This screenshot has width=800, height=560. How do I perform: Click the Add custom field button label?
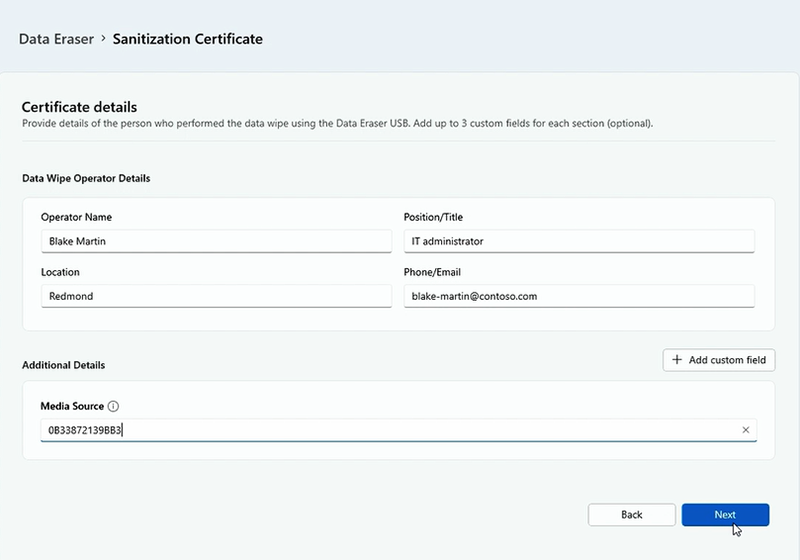pyautogui.click(x=728, y=360)
